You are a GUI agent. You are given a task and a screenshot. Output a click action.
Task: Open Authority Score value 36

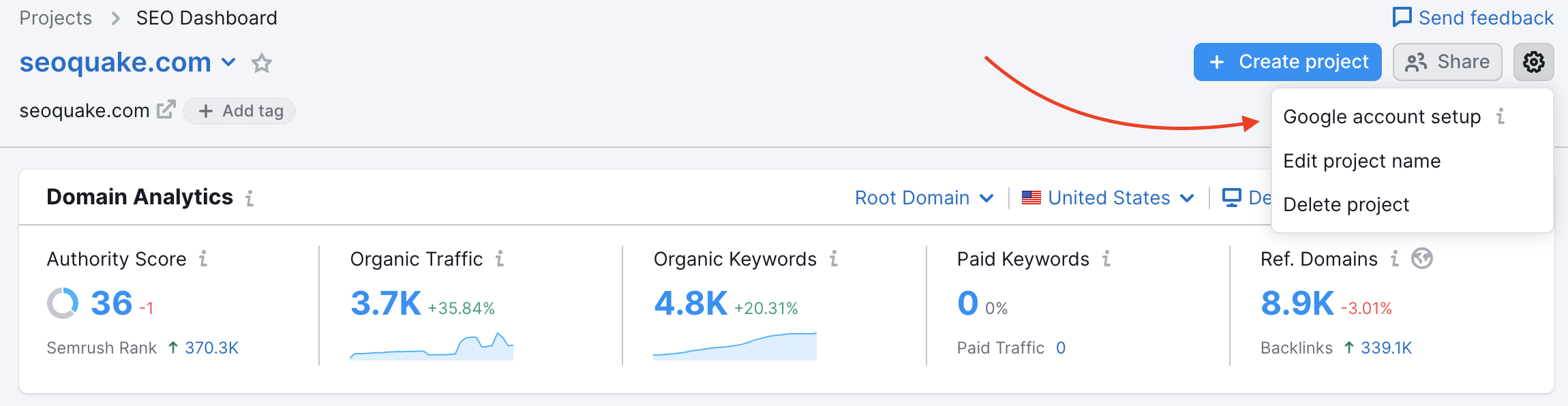coord(111,303)
